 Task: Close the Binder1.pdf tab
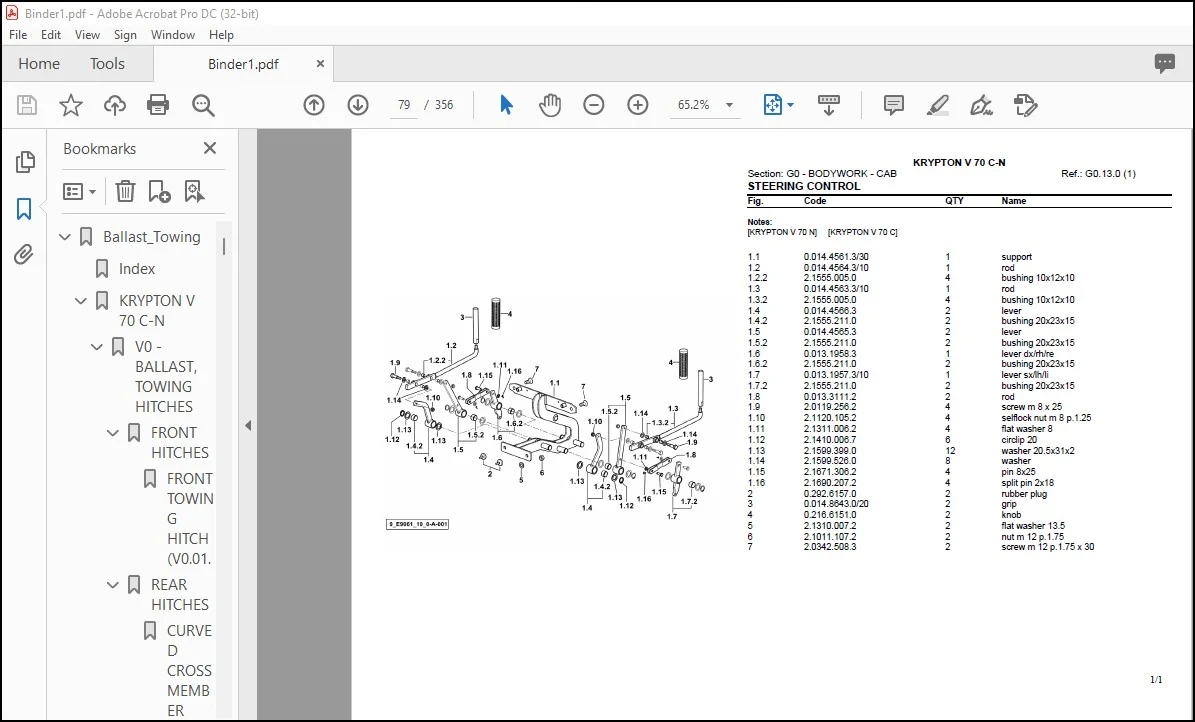[x=320, y=64]
